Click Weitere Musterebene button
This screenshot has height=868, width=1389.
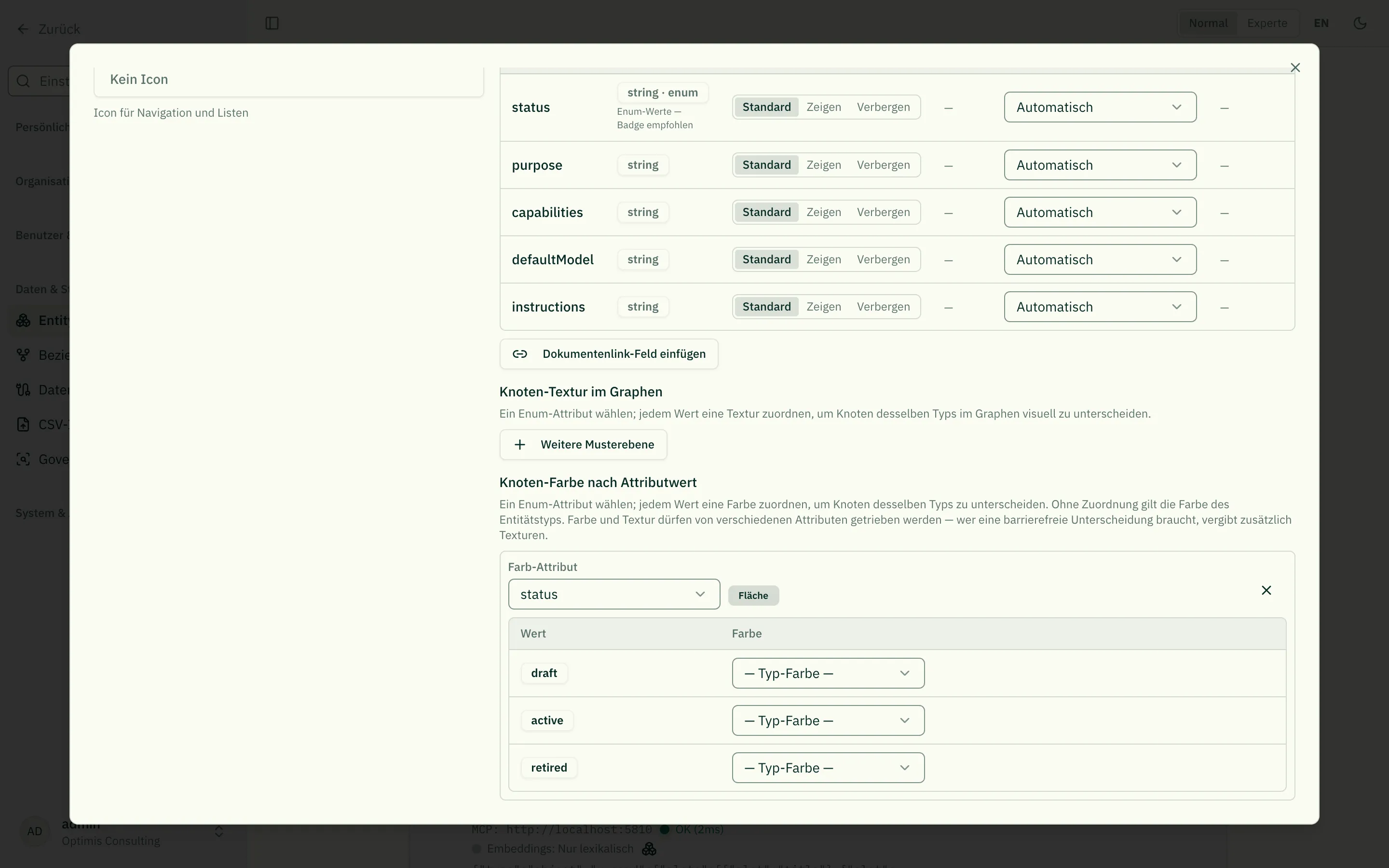583,445
